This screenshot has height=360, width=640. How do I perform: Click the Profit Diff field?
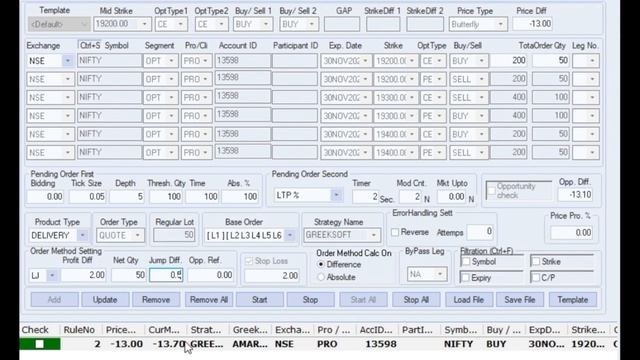(x=83, y=275)
